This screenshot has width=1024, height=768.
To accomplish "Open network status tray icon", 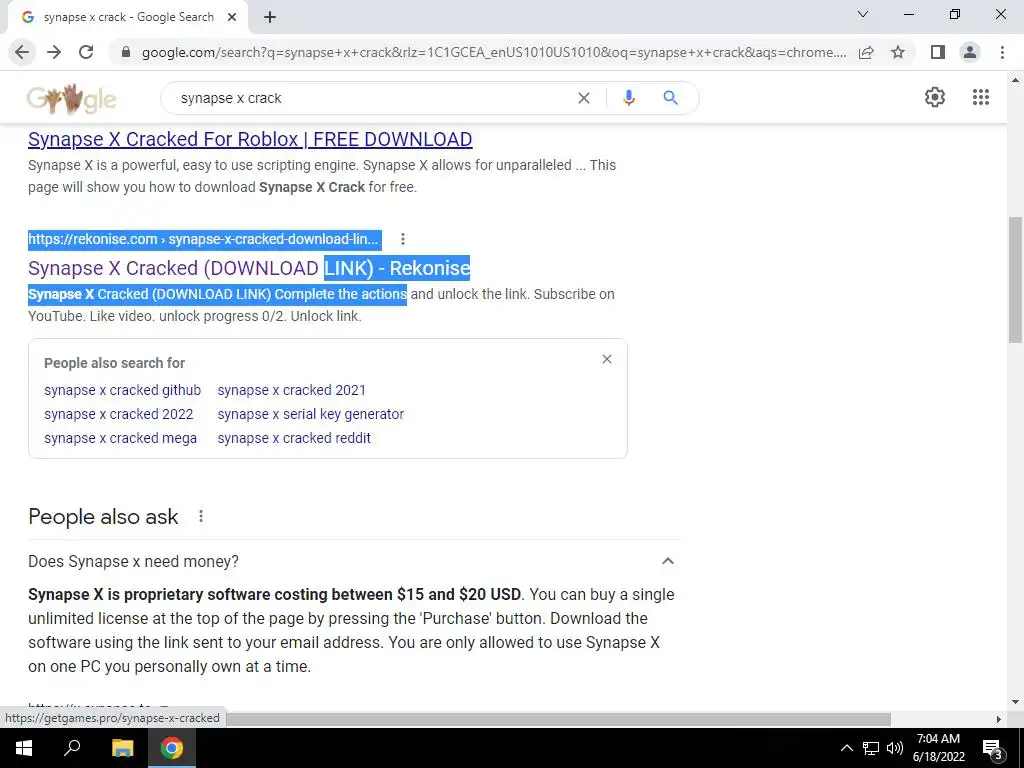I will [x=871, y=748].
